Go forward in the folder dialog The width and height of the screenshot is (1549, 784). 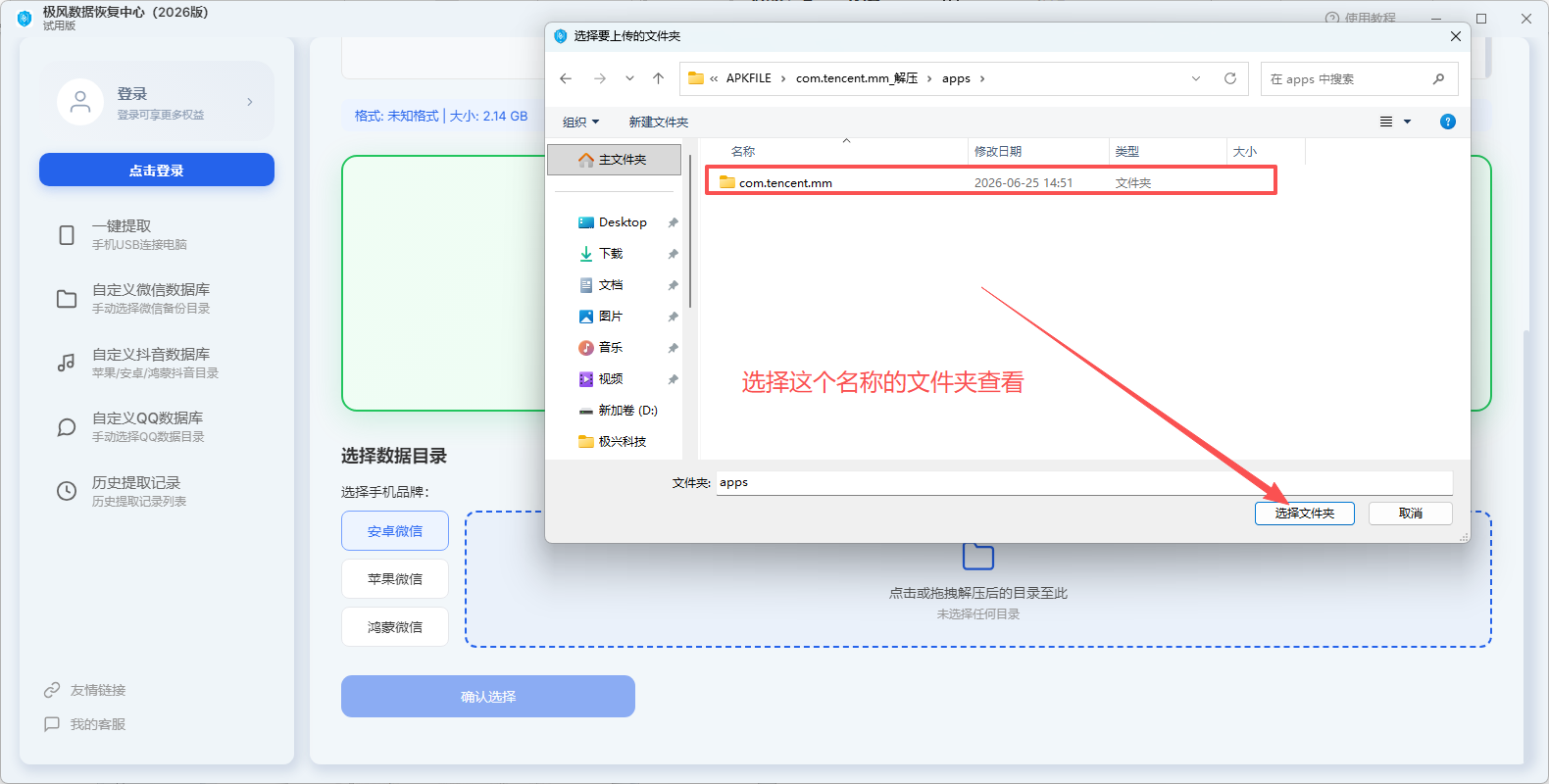(600, 78)
